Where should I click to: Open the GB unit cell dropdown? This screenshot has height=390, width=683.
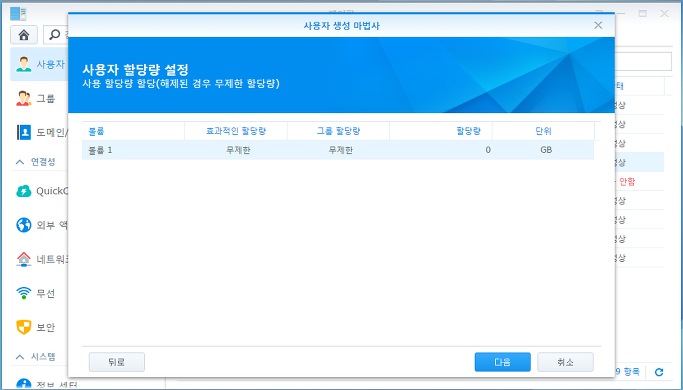[543, 150]
